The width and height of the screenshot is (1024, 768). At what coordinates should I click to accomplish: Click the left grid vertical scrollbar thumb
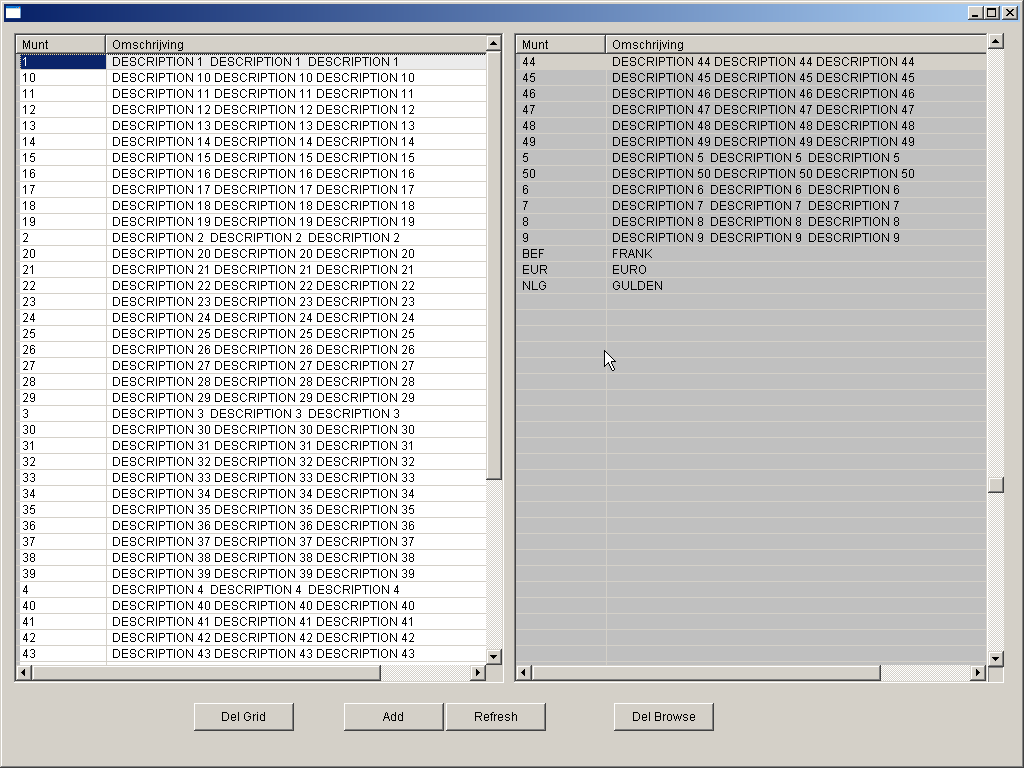(x=494, y=266)
